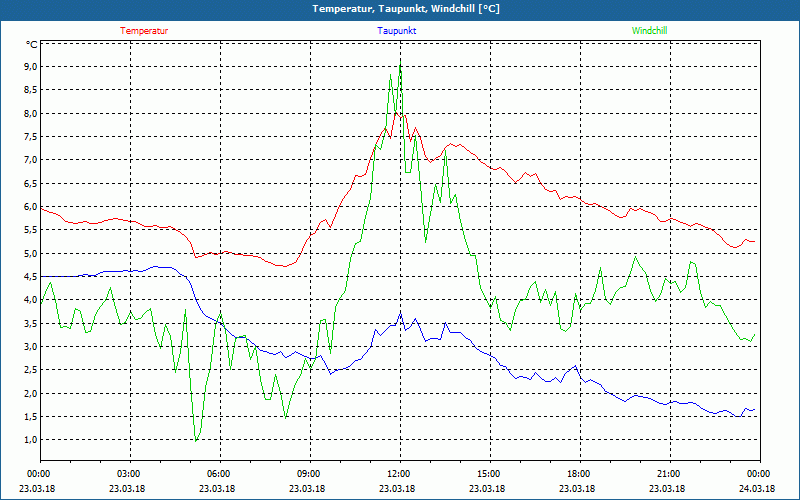Viewport: 800px width, 500px height.
Task: Click the 03:00 time axis label
Action: (129, 474)
